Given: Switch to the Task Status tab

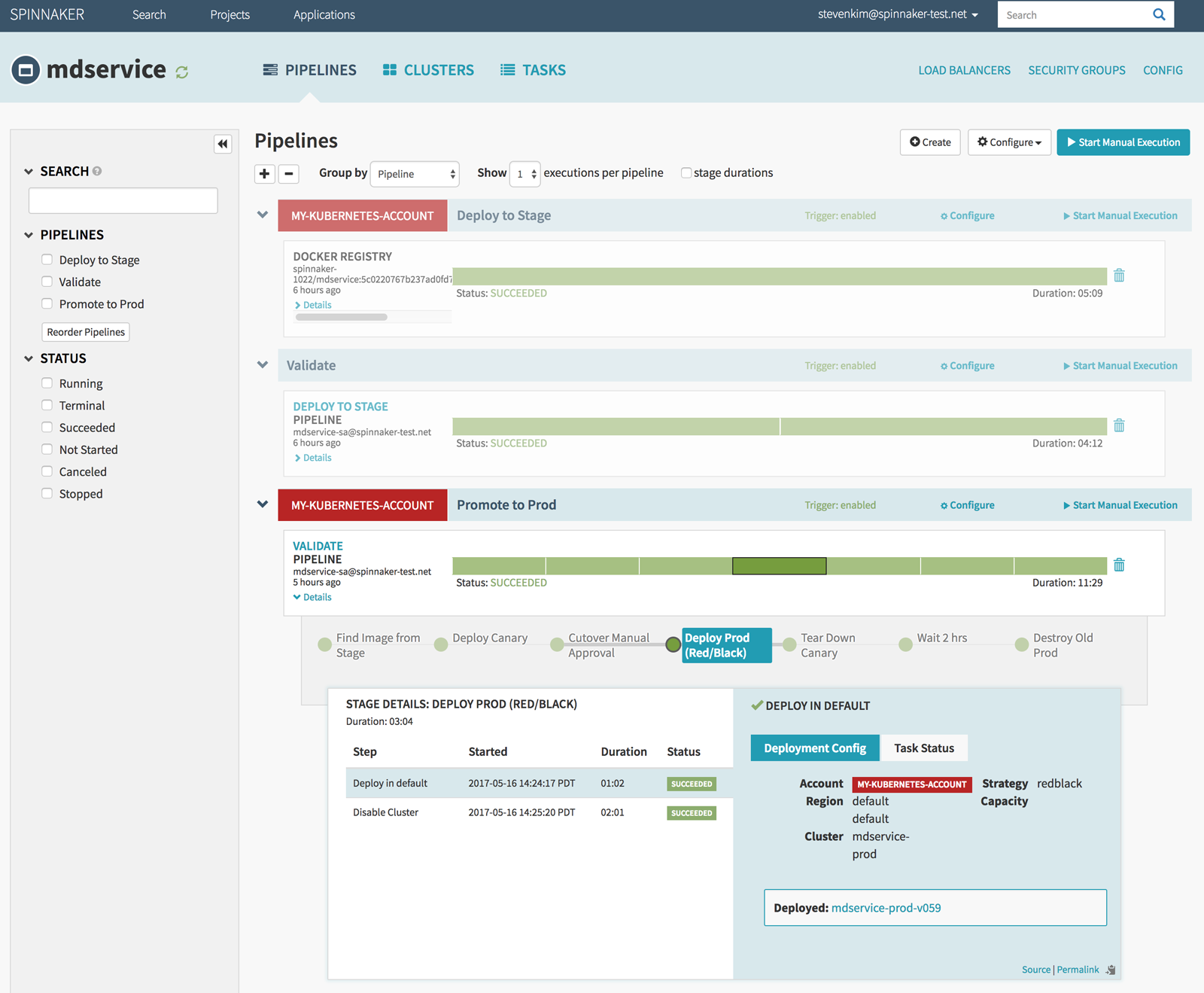Looking at the screenshot, I should click(x=923, y=748).
